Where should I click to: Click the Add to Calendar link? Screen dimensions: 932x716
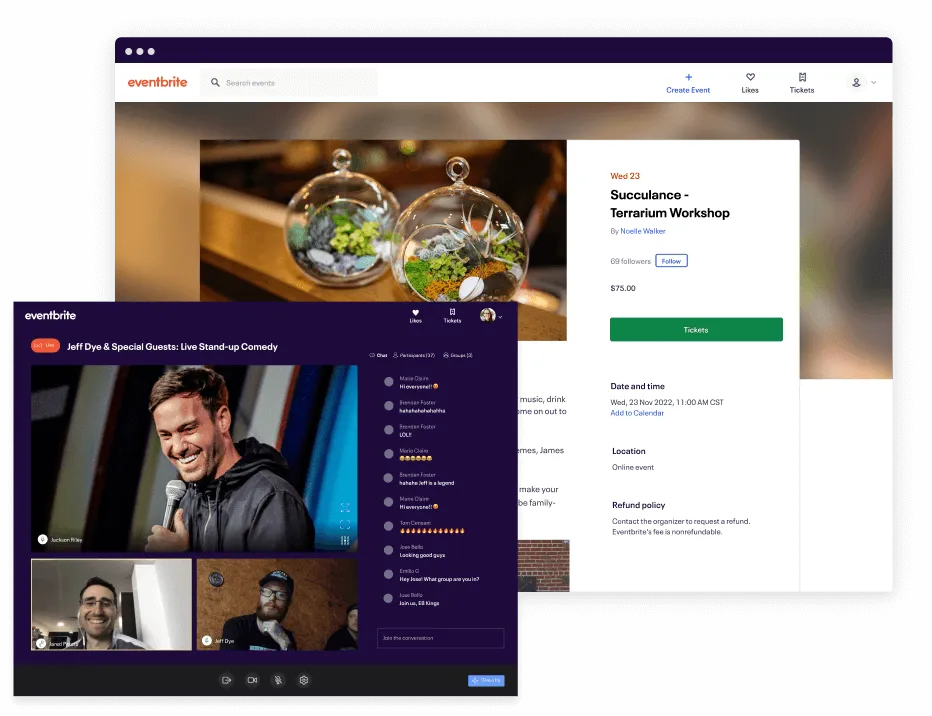pyautogui.click(x=638, y=413)
